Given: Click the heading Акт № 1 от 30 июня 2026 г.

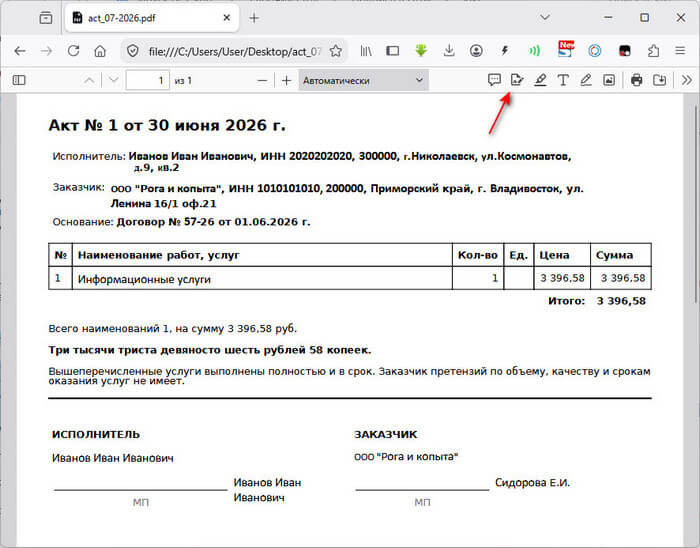Looking at the screenshot, I should click(167, 125).
